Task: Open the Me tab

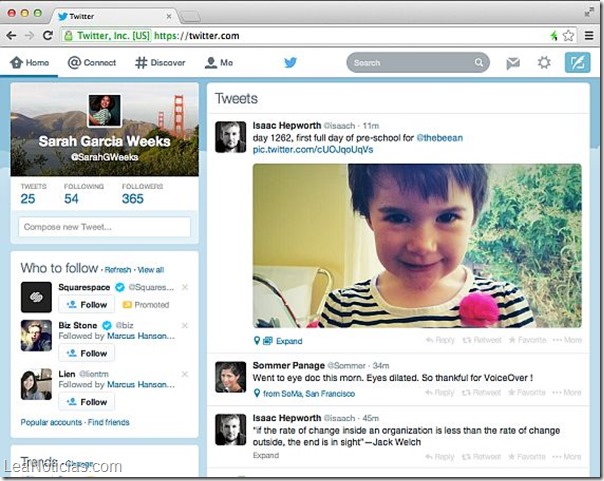Action: click(x=218, y=62)
